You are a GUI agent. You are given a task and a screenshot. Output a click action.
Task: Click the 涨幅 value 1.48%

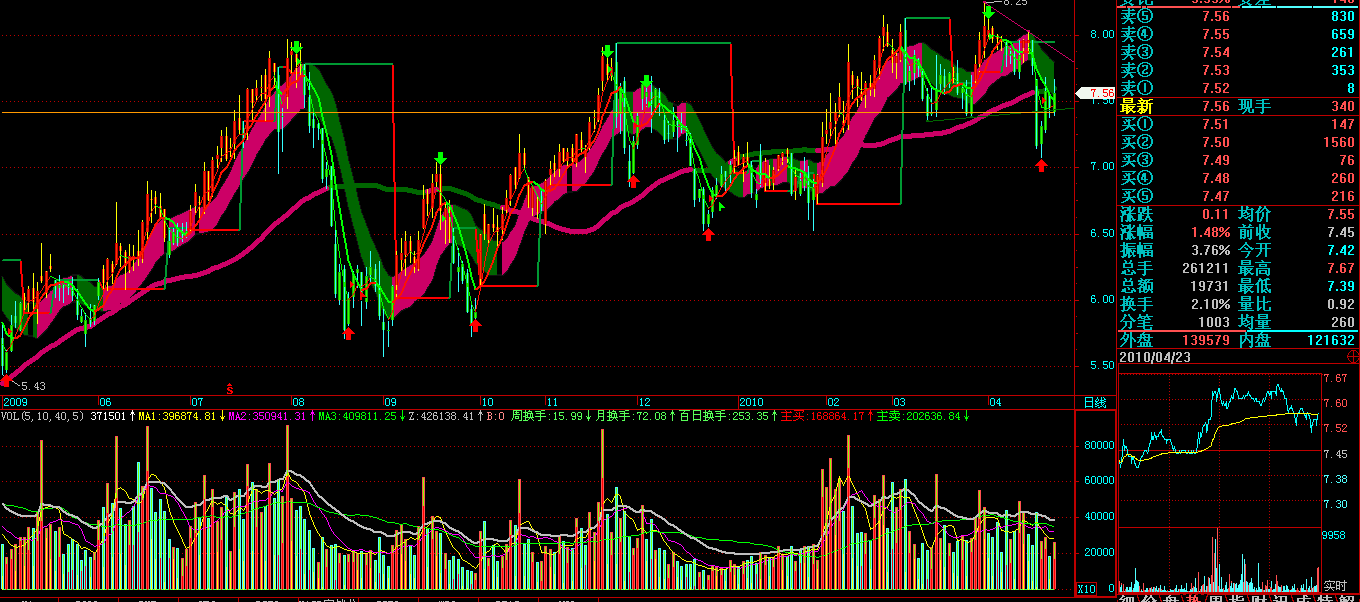click(1211, 232)
